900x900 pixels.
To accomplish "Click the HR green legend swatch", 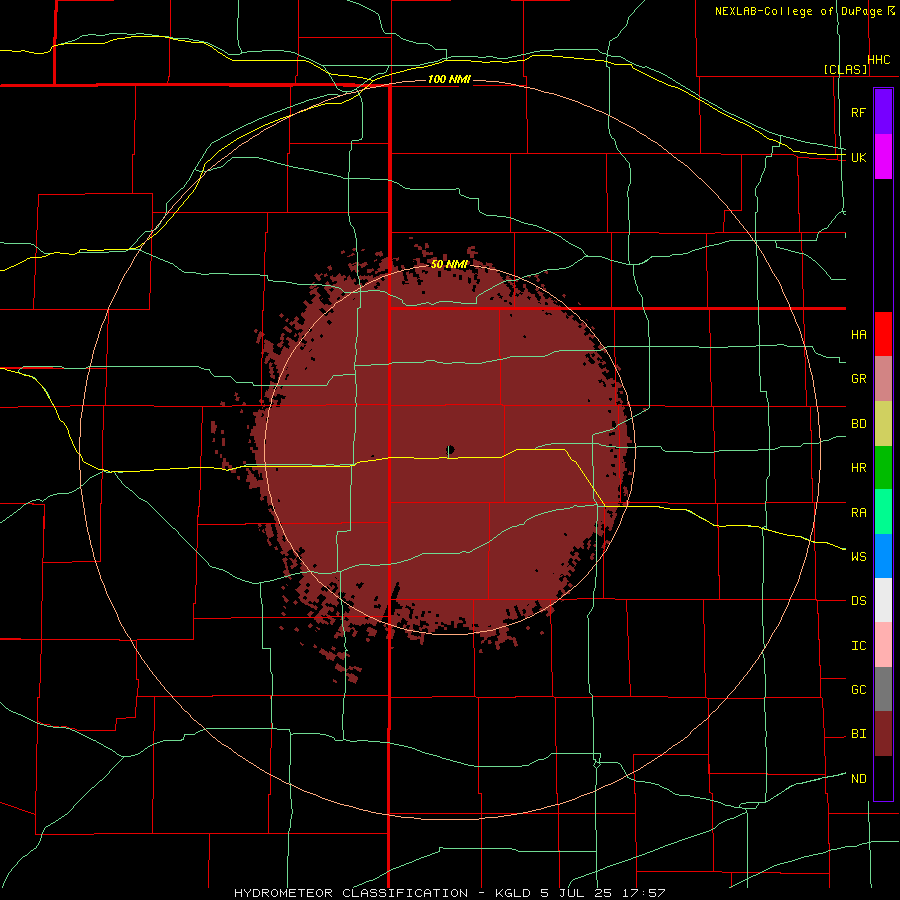I will [x=883, y=467].
